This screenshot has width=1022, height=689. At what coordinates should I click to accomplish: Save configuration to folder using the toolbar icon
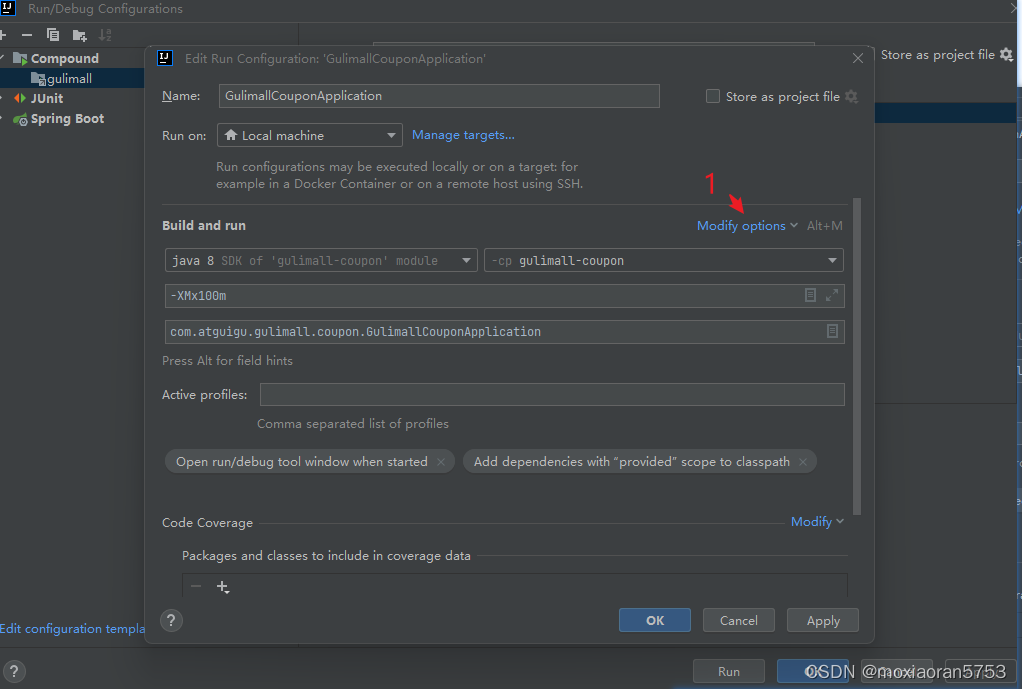[x=80, y=35]
